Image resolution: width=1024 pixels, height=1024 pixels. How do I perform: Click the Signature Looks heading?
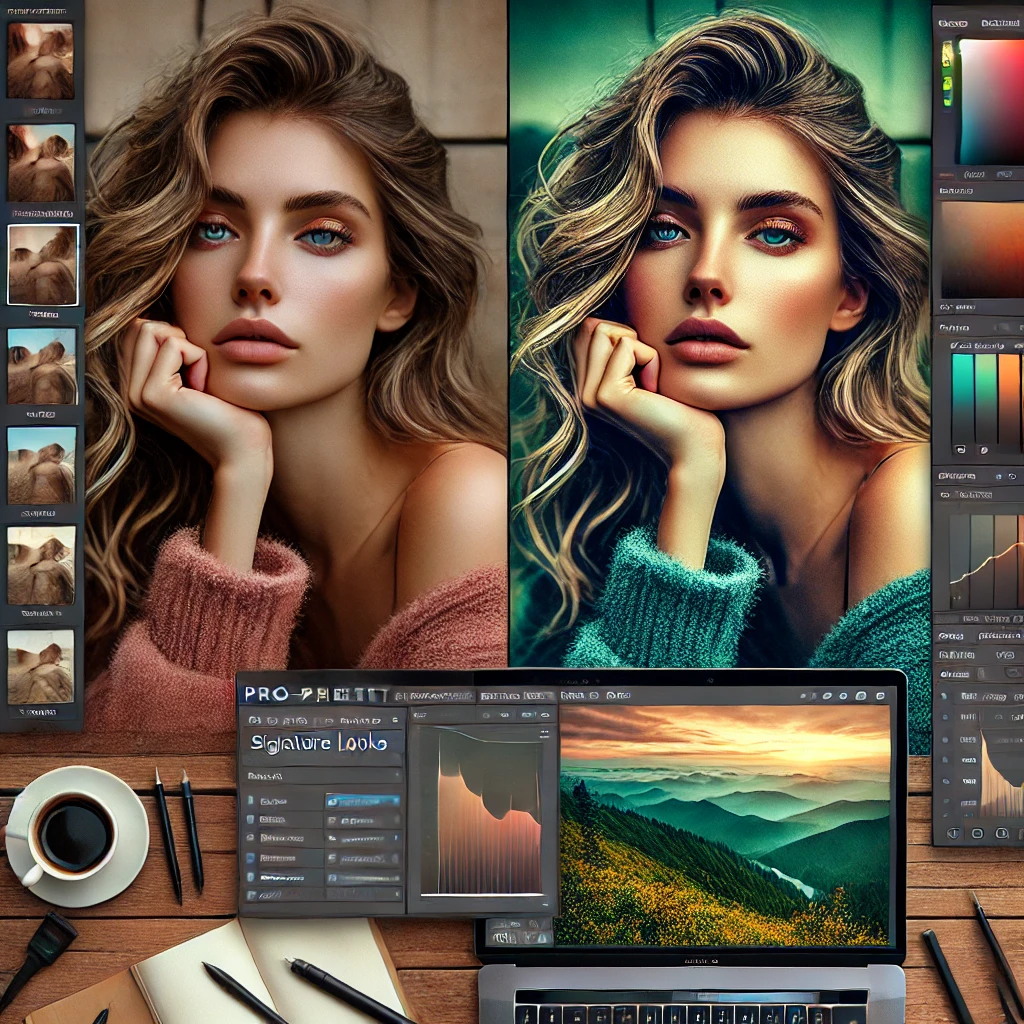pyautogui.click(x=321, y=743)
